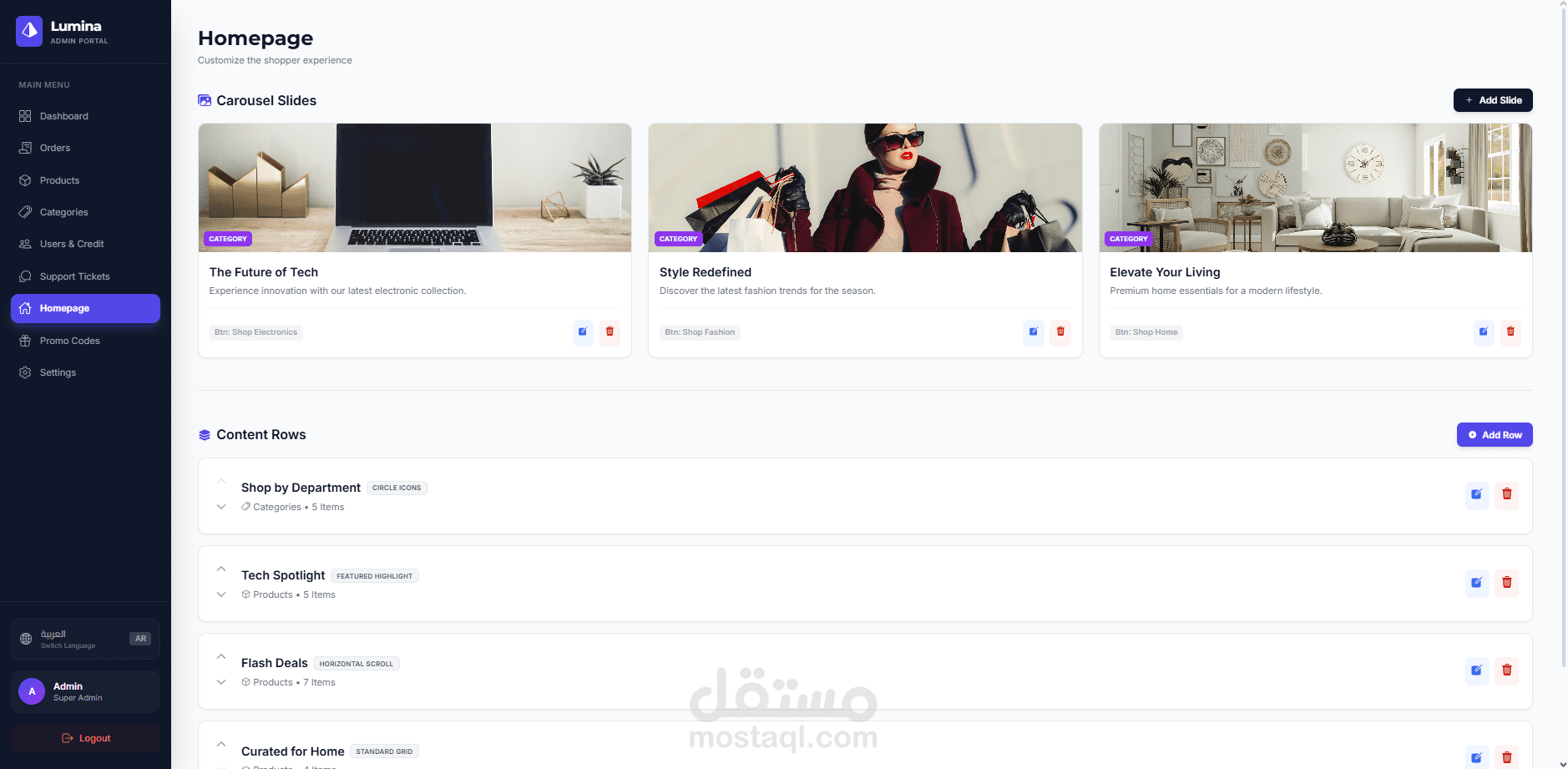This screenshot has width=1568, height=769.
Task: Delete the Tech Spotlight row
Action: coord(1507,583)
